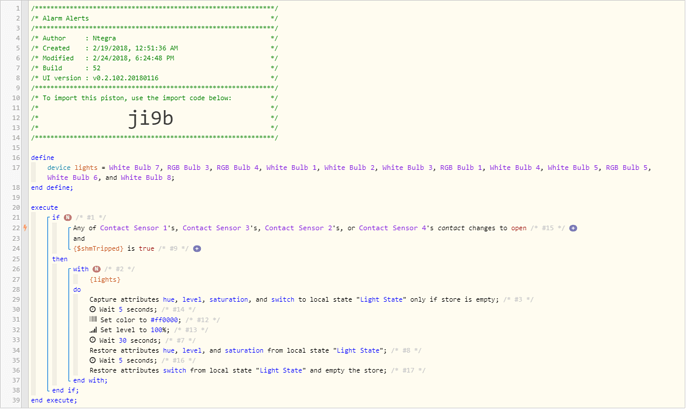Click the author name Ntegra
The image size is (690, 412).
pyautogui.click(x=104, y=39)
